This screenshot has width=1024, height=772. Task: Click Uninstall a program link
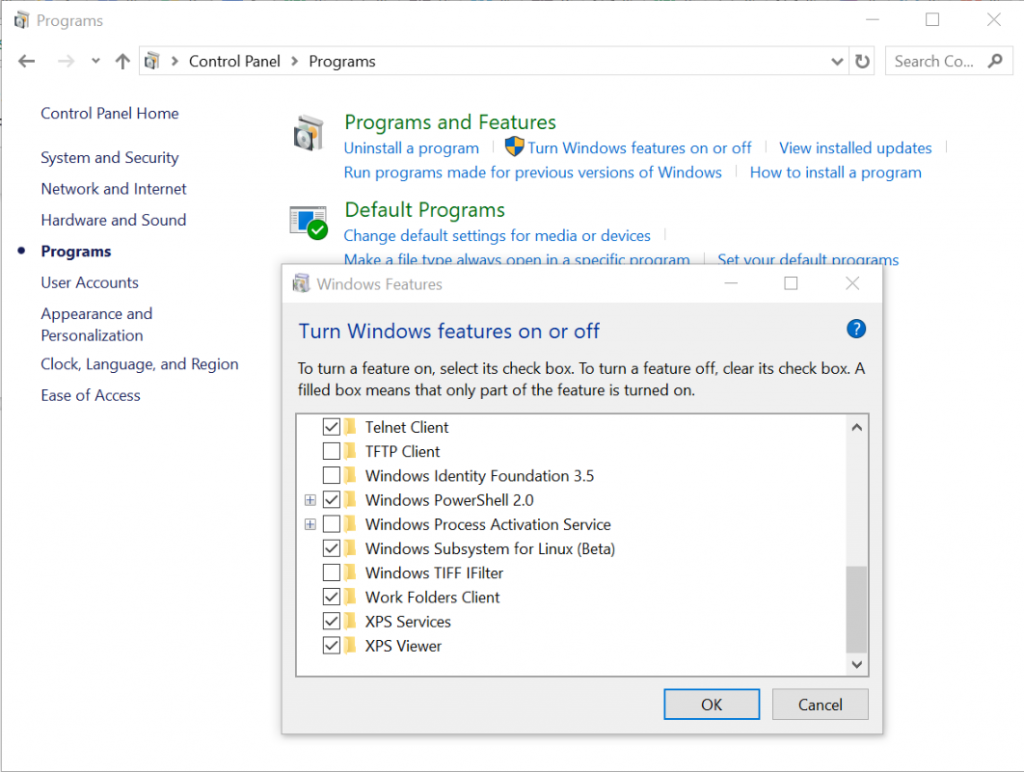411,148
